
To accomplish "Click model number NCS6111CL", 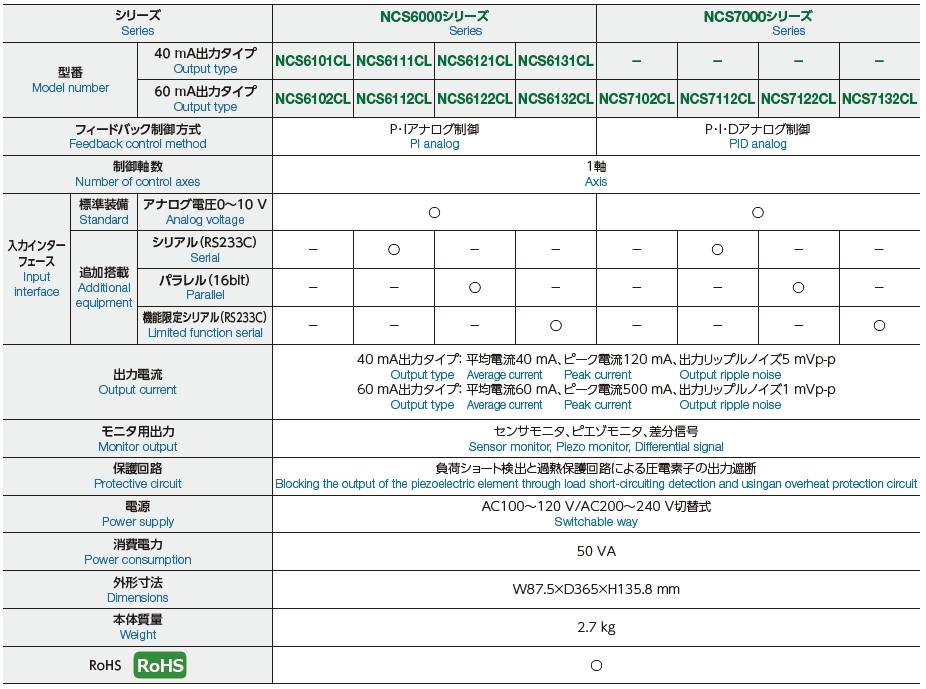I will coord(394,61).
